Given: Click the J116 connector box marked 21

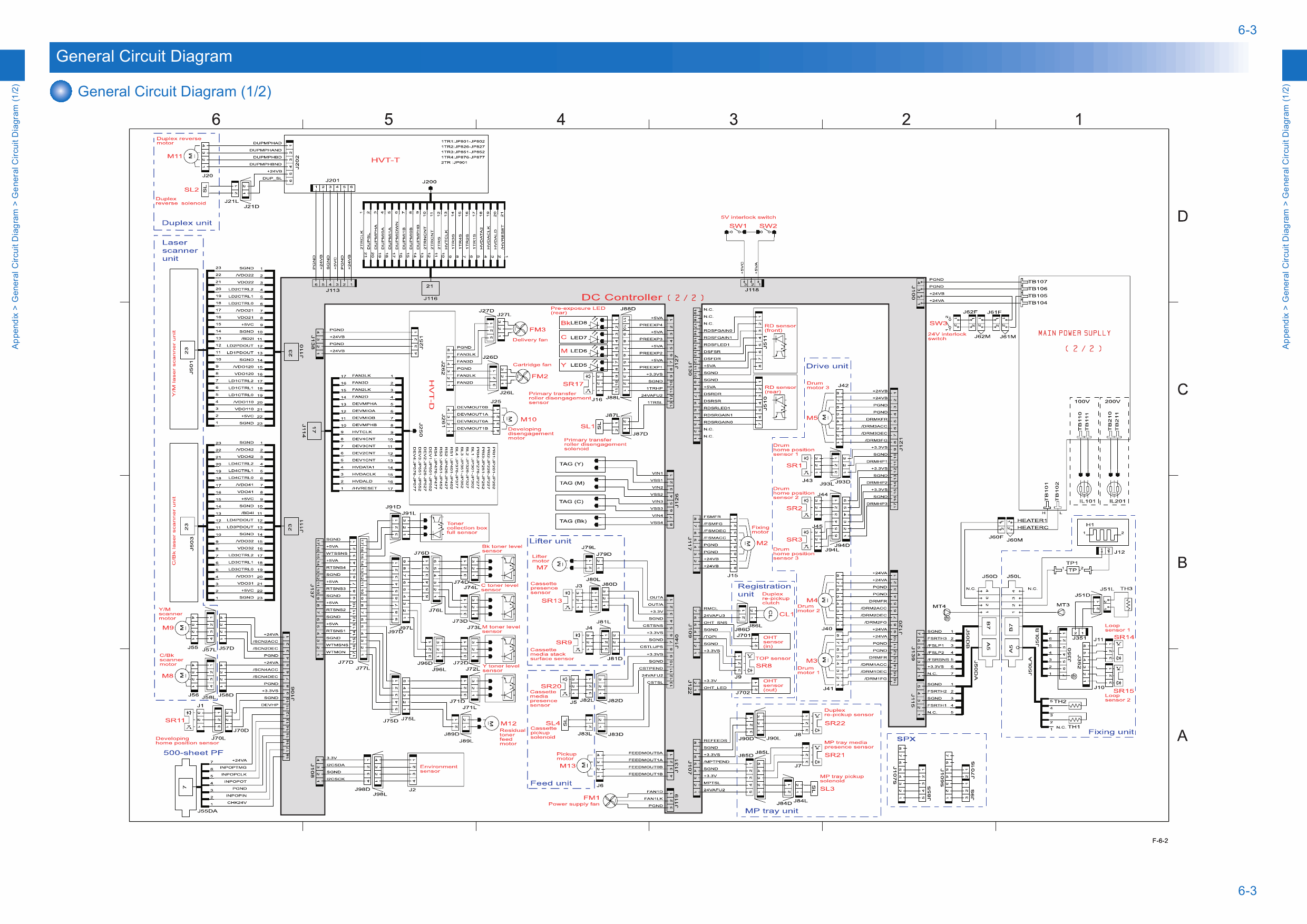Looking at the screenshot, I should (x=430, y=288).
